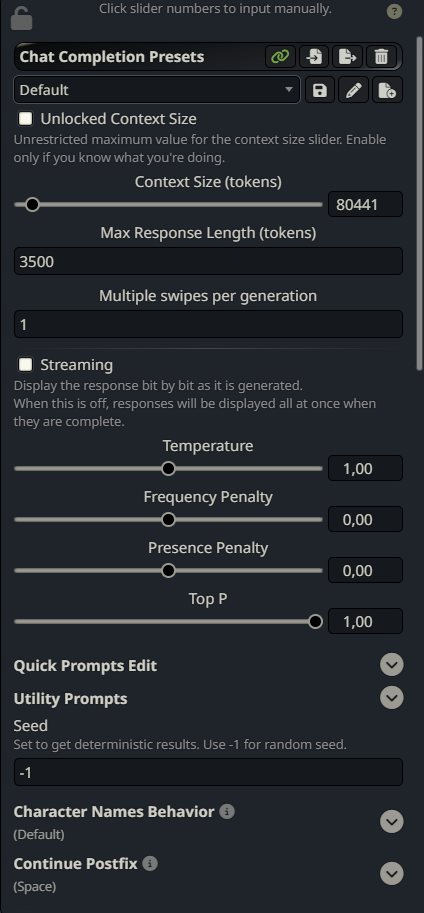Enable Unlocked Context Size checkbox
This screenshot has height=913, width=424.
(x=26, y=119)
